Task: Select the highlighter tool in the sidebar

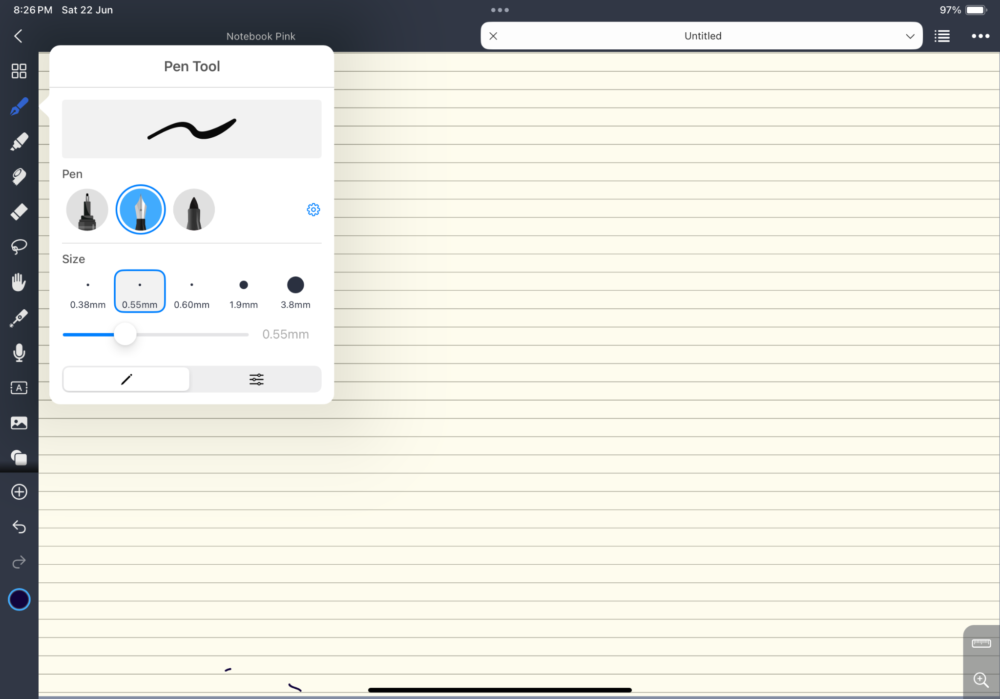Action: pos(18,141)
